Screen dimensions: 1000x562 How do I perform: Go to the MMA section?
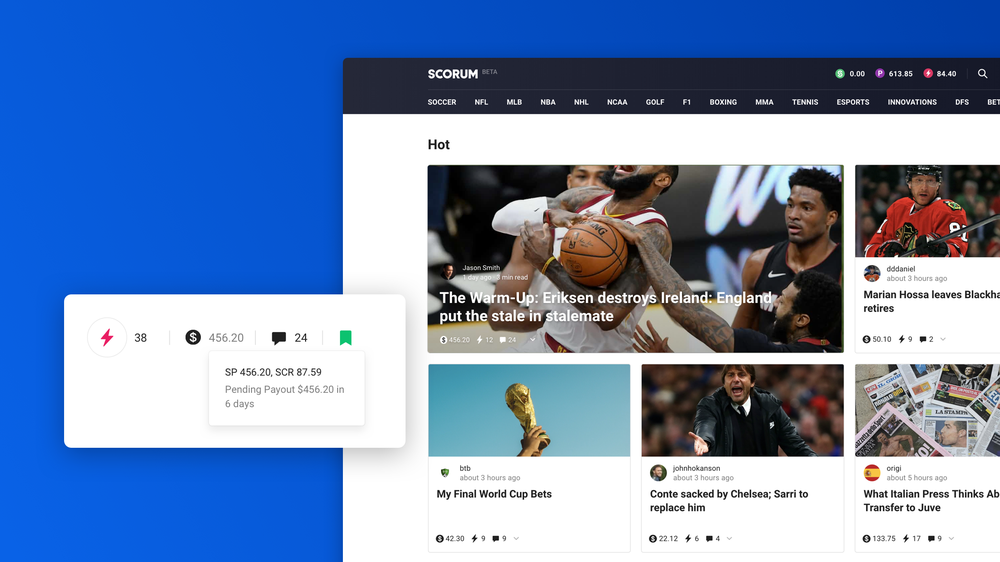pyautogui.click(x=764, y=102)
